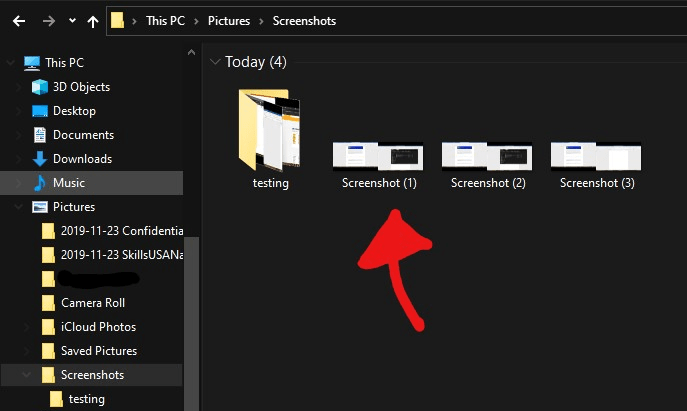The image size is (687, 411).
Task: Select the Screenshot (3) thumbnail
Action: coord(596,156)
